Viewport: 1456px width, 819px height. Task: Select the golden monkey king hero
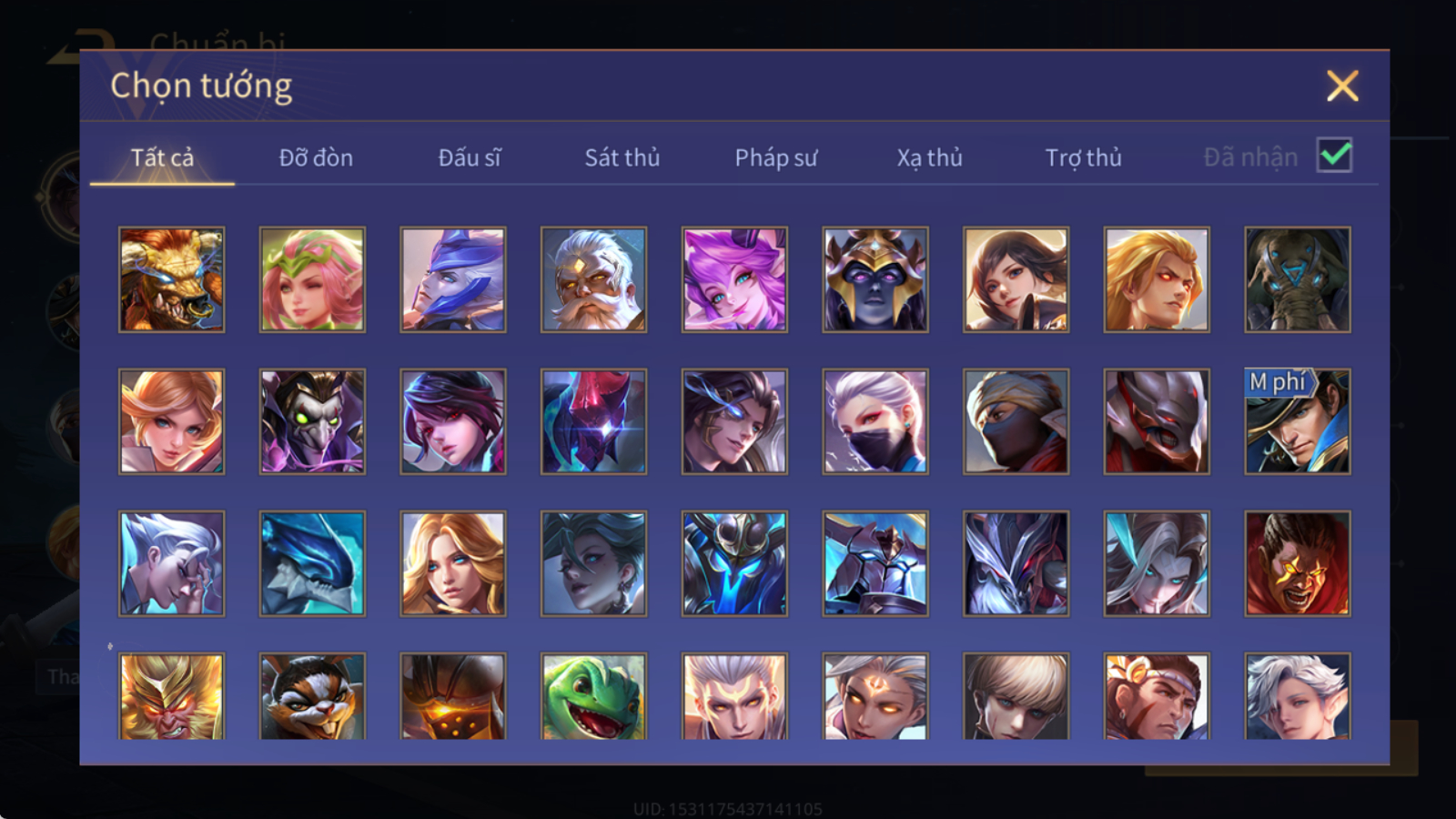(171, 695)
